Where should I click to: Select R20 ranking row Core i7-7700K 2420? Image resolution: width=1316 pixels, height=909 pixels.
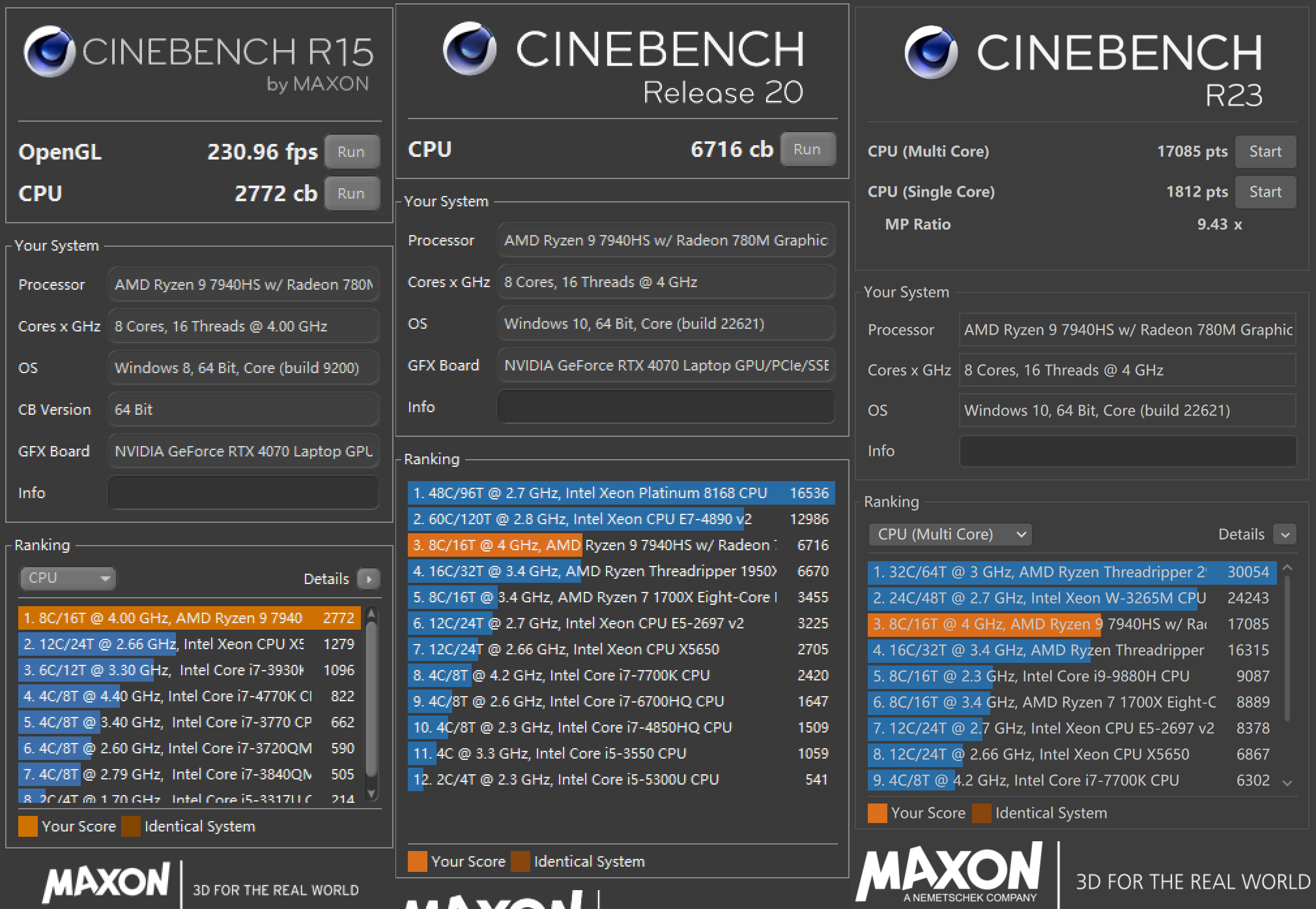621,675
